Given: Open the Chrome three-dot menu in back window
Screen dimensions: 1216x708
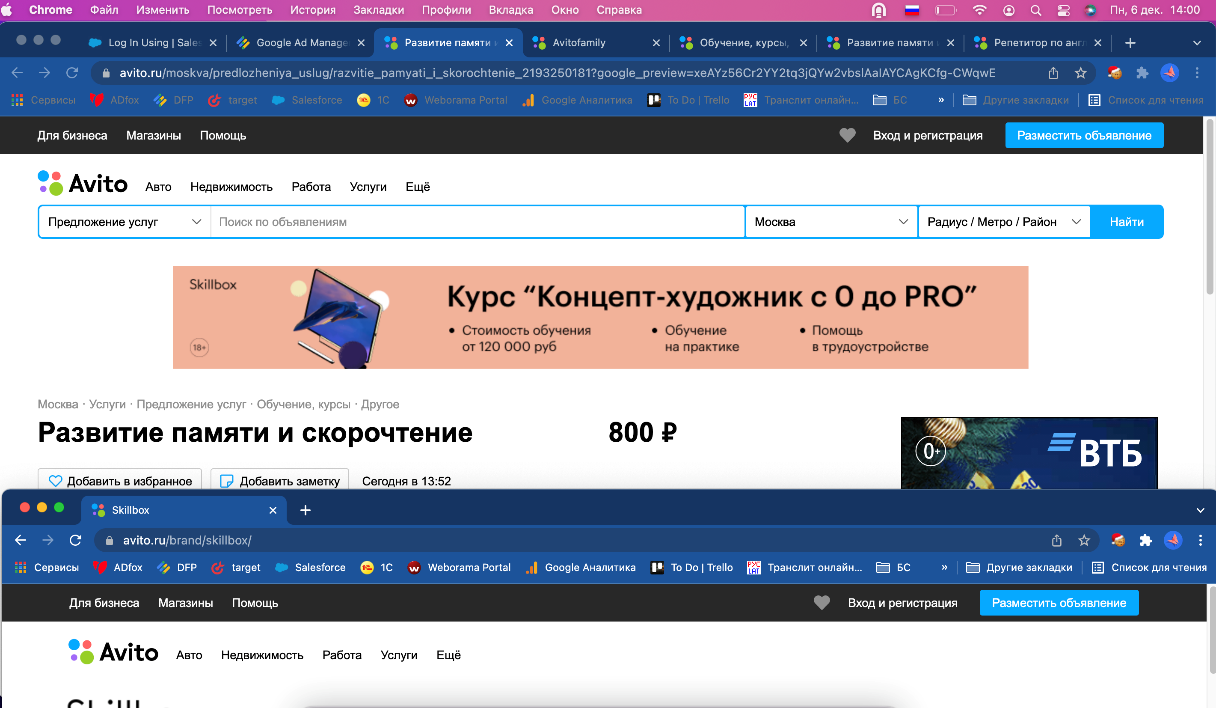Looking at the screenshot, I should 1198,73.
